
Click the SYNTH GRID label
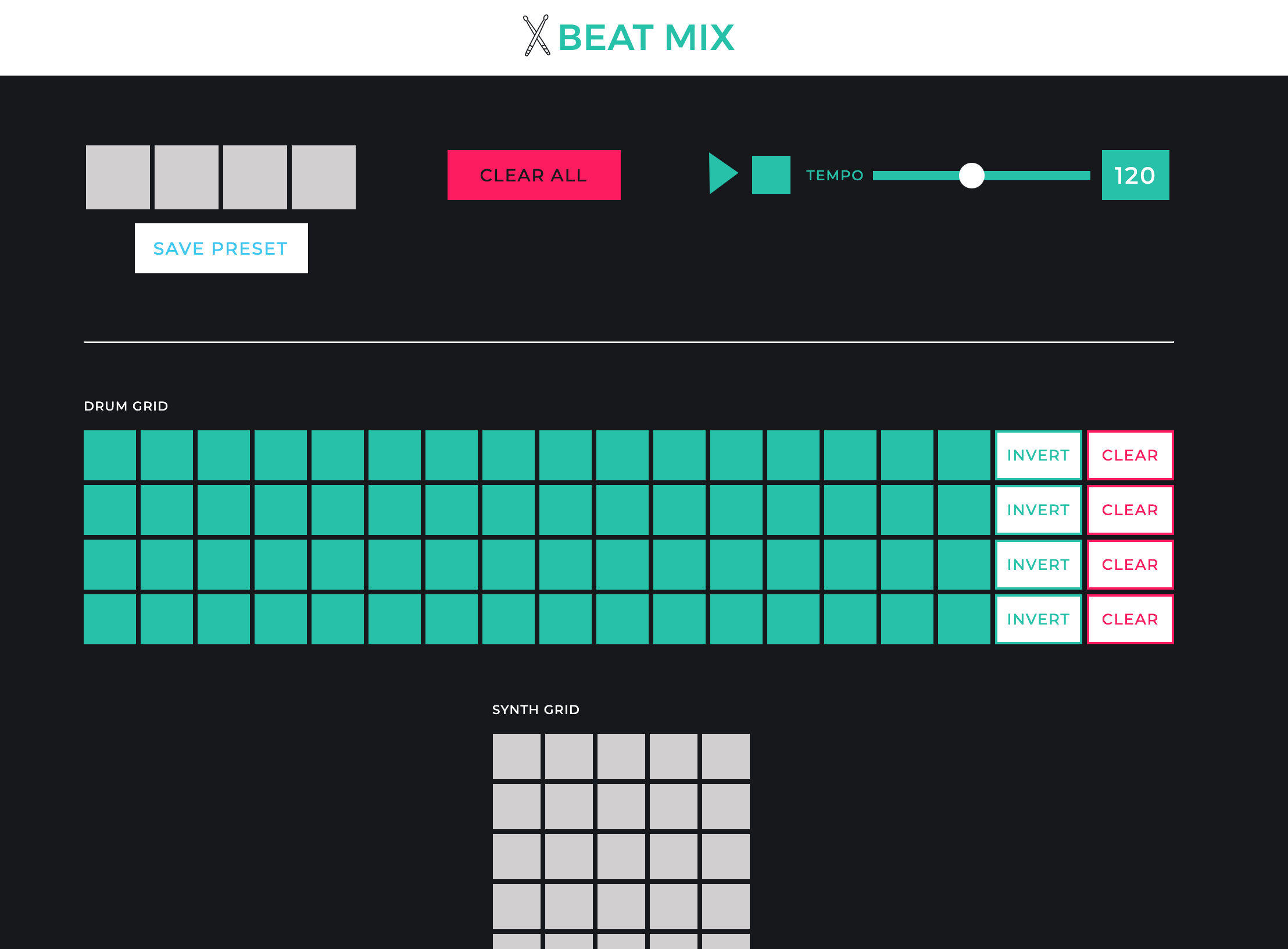tap(536, 709)
